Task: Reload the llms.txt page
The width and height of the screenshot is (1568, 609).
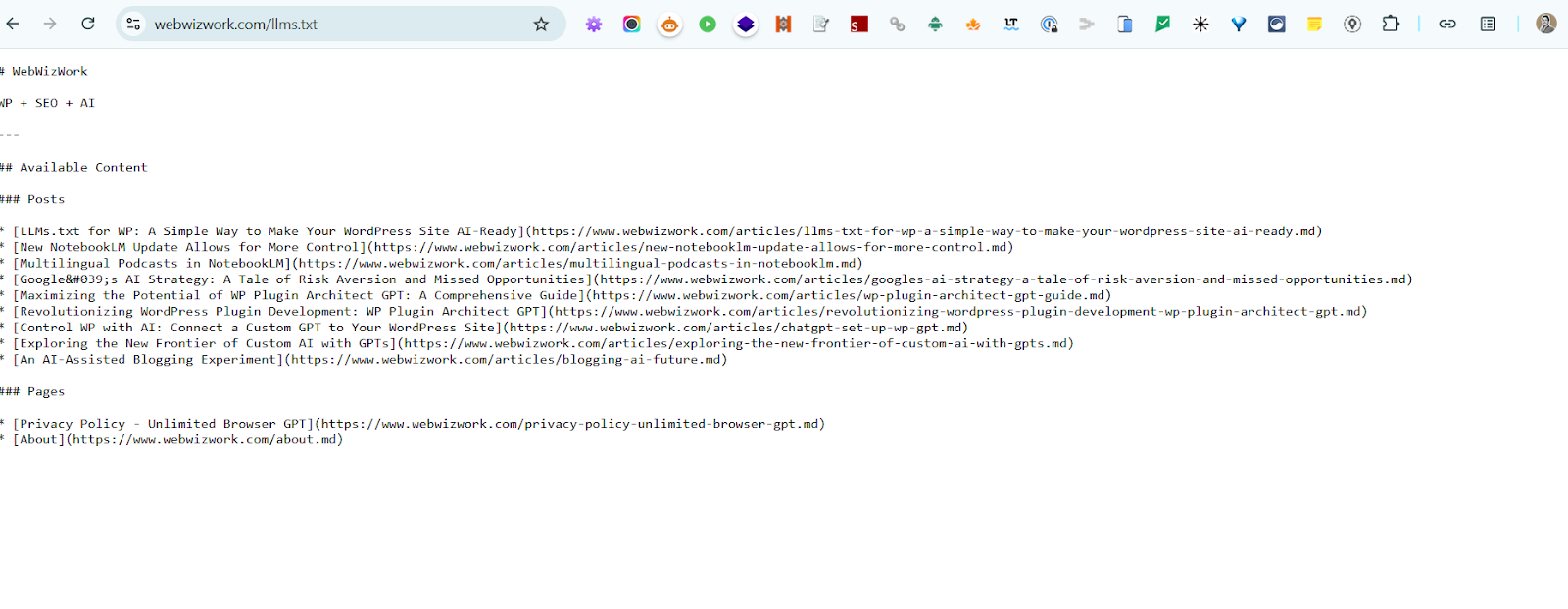Action: [x=88, y=24]
